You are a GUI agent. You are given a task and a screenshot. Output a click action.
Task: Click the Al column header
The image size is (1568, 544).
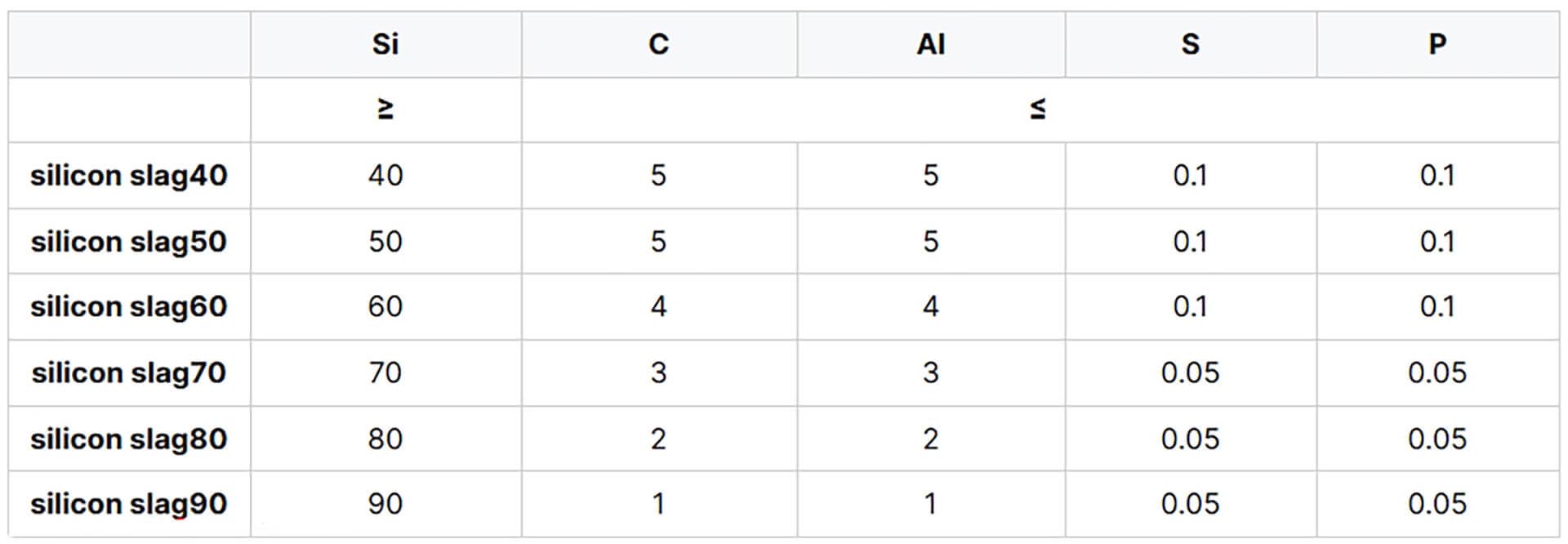[x=931, y=44]
